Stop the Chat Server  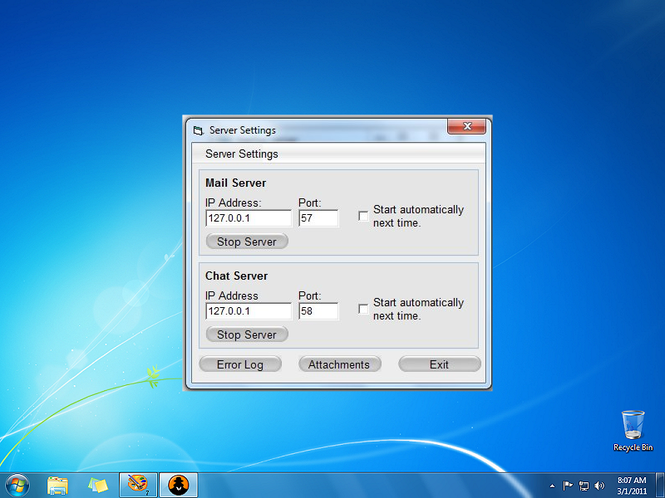coord(247,334)
